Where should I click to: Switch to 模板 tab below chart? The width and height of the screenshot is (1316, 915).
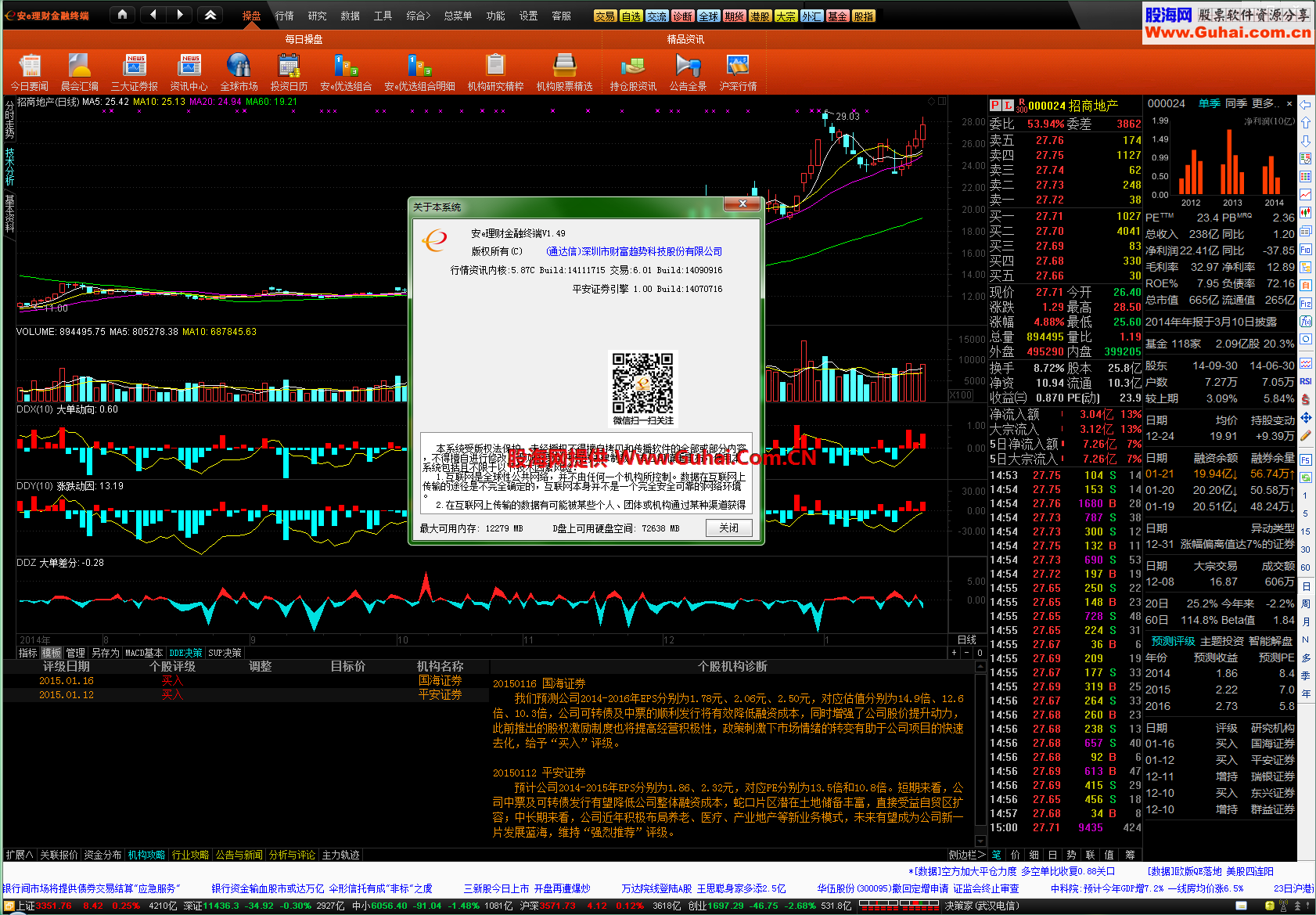pos(52,653)
